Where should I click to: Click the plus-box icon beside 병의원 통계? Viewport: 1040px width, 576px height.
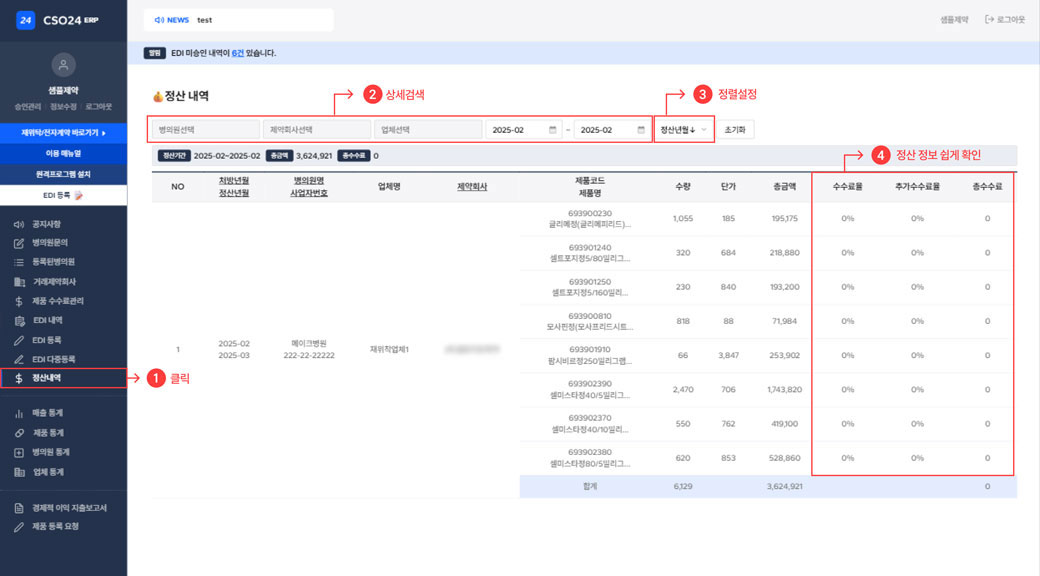[x=19, y=452]
